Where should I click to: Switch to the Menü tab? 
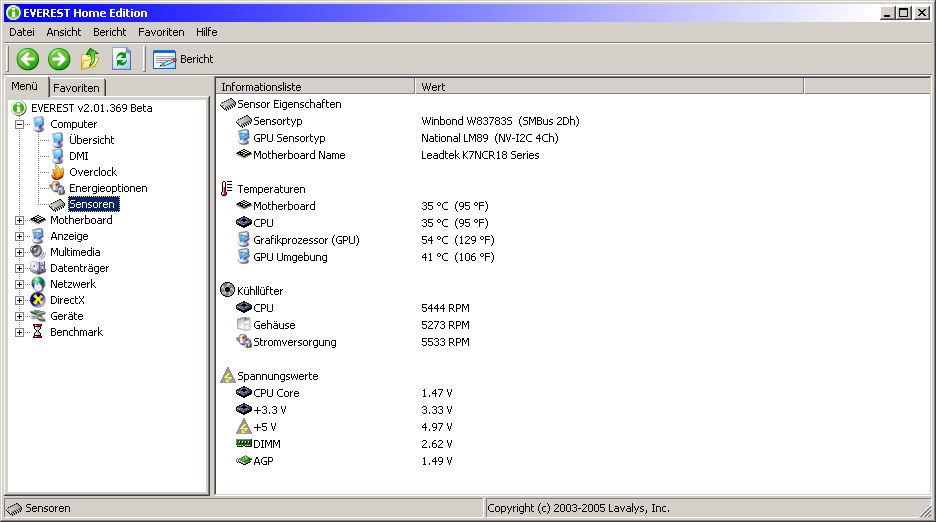24,87
